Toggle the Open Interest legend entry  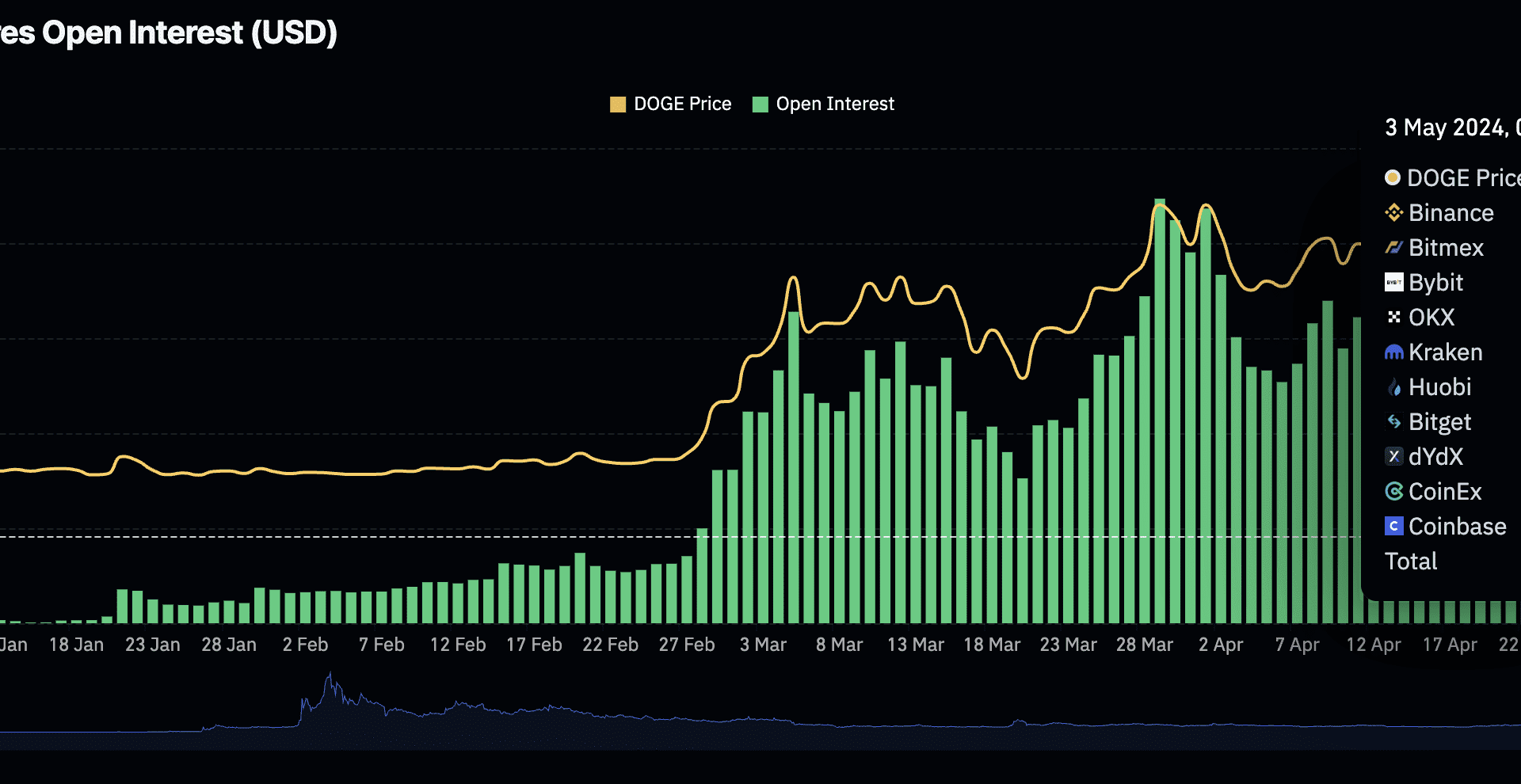pos(824,103)
